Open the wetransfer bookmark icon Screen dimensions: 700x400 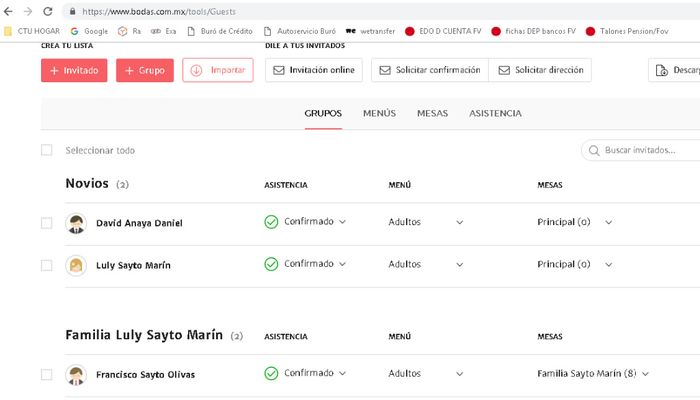(351, 31)
